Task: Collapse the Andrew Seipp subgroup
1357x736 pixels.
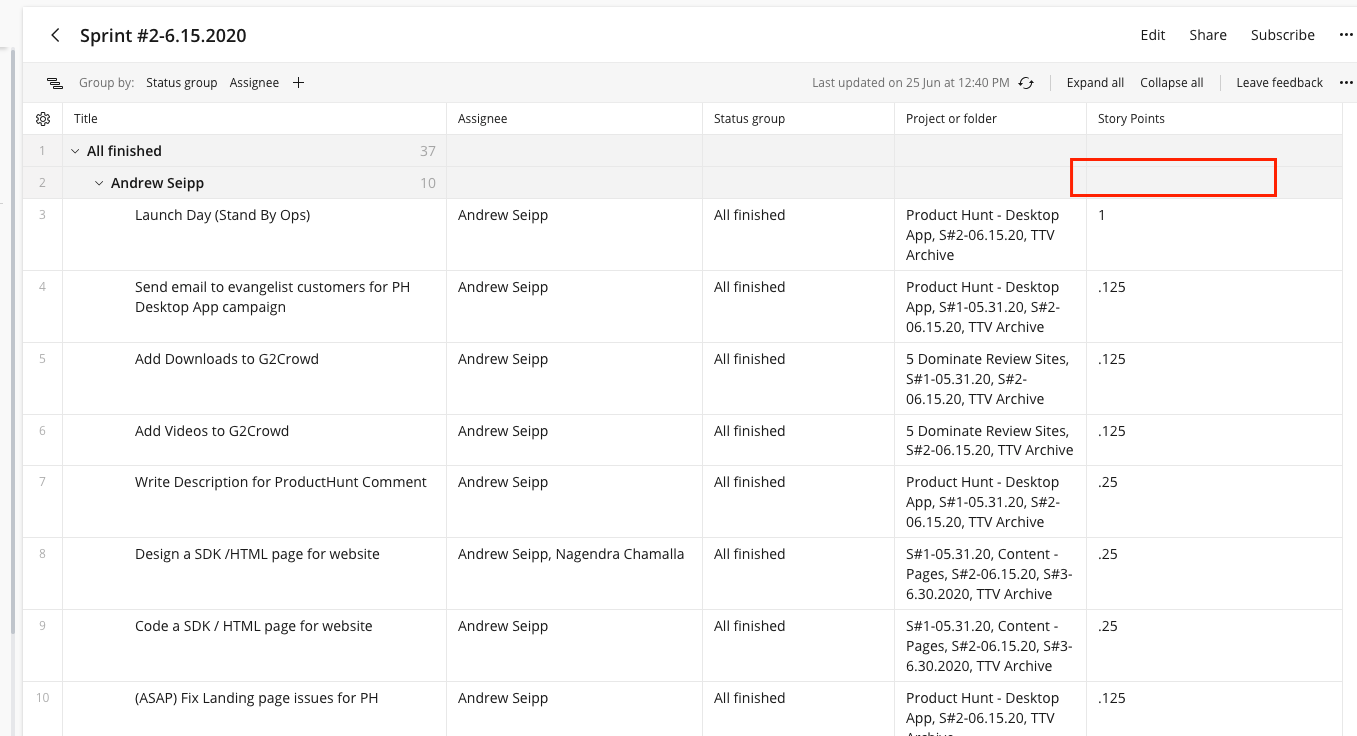Action: [99, 183]
